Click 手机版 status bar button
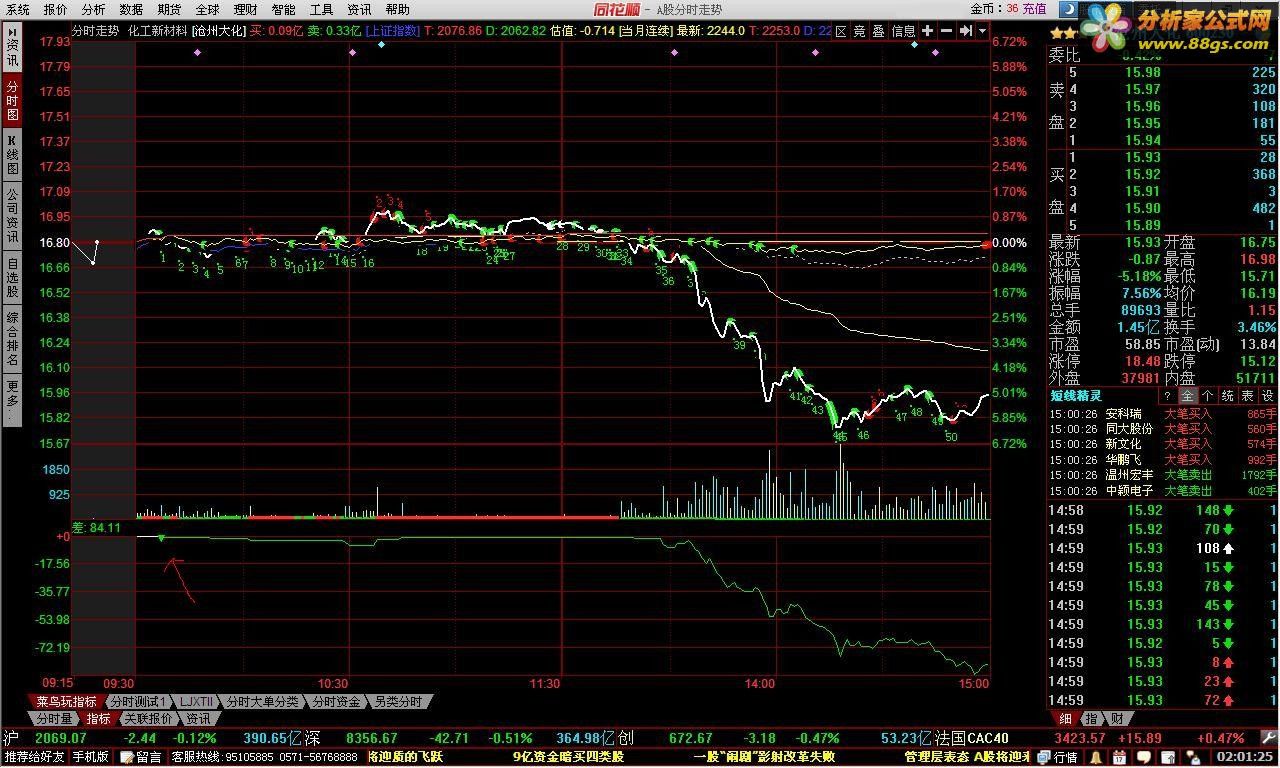The width and height of the screenshot is (1280, 768). coord(90,757)
